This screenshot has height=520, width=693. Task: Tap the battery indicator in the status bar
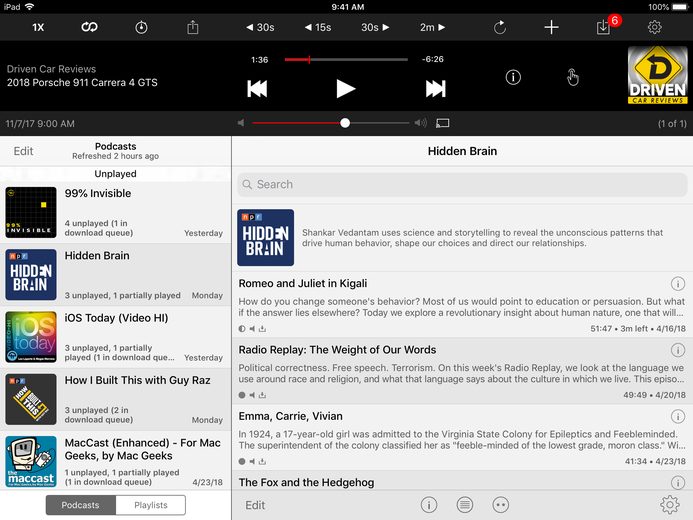(x=681, y=7)
